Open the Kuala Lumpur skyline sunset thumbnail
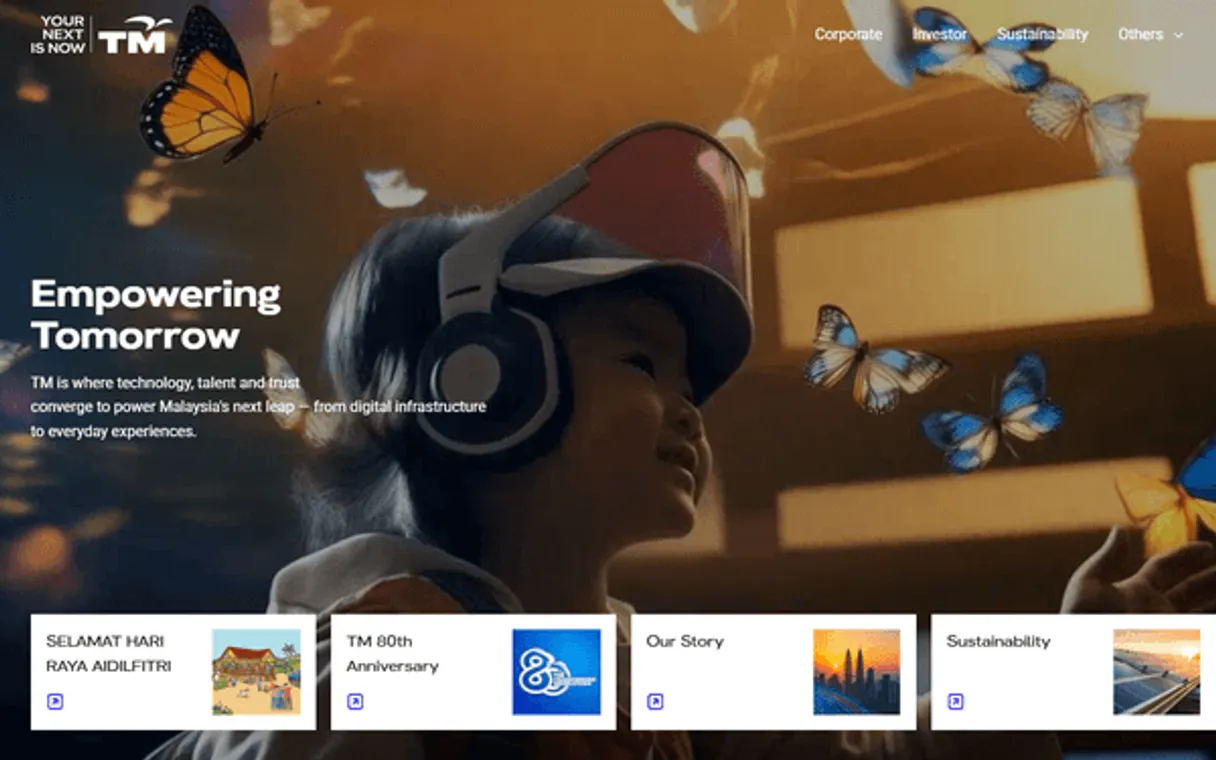This screenshot has width=1216, height=760. pos(856,671)
